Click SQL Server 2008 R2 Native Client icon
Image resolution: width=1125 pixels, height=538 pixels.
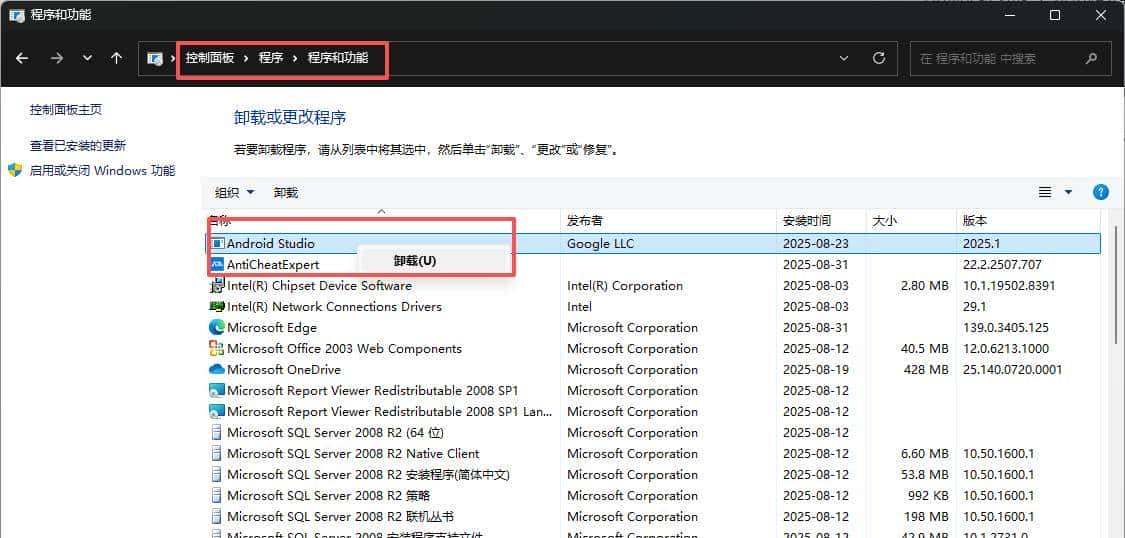tap(217, 453)
